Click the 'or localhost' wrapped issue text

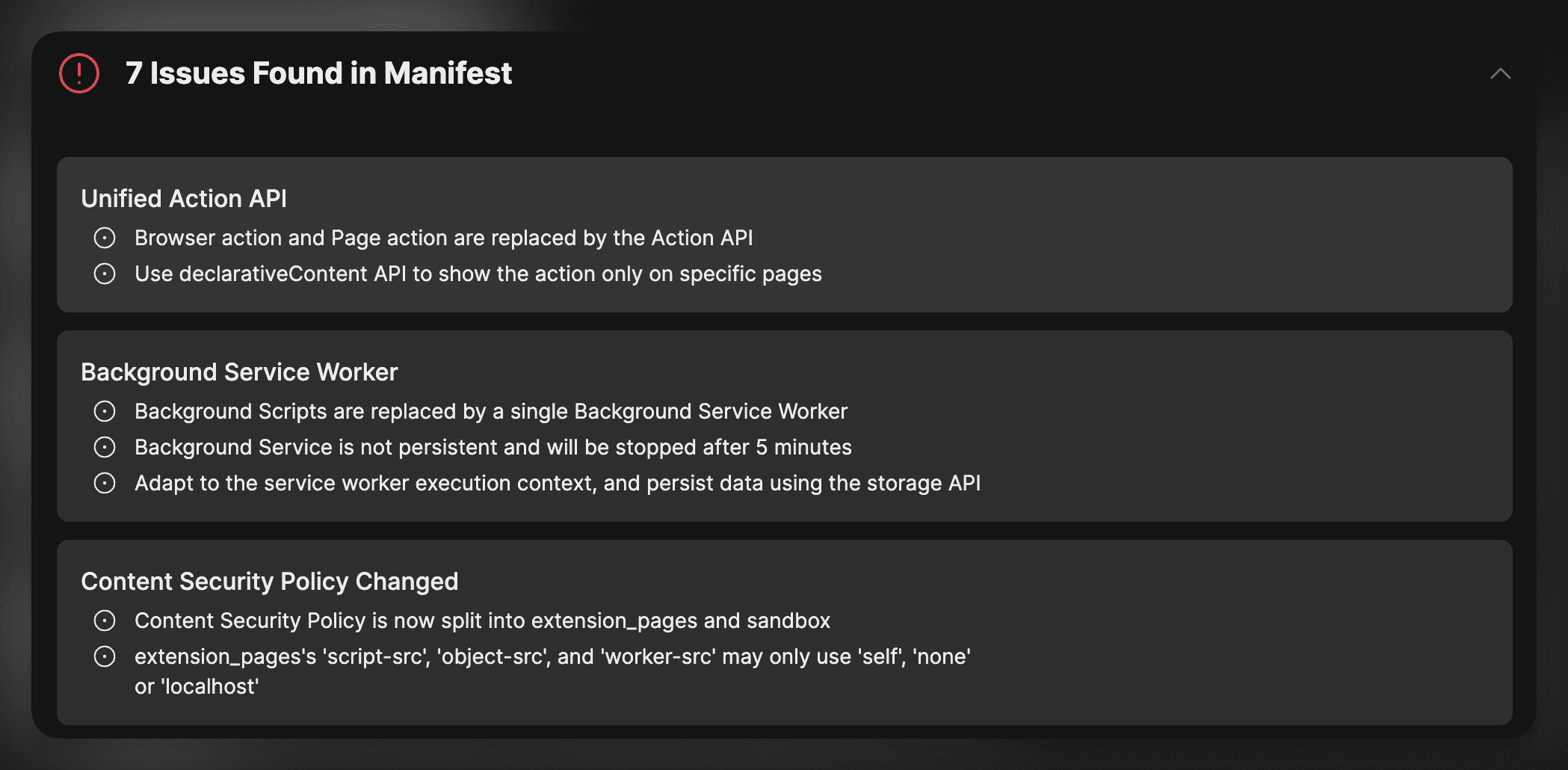[x=197, y=686]
